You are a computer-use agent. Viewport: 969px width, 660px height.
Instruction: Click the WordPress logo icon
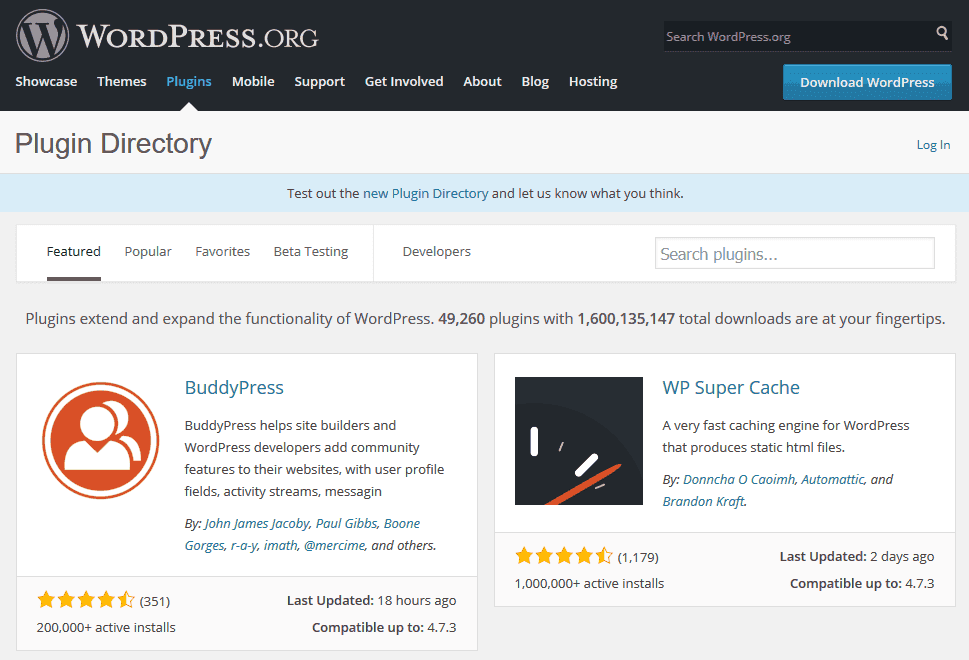(x=42, y=35)
